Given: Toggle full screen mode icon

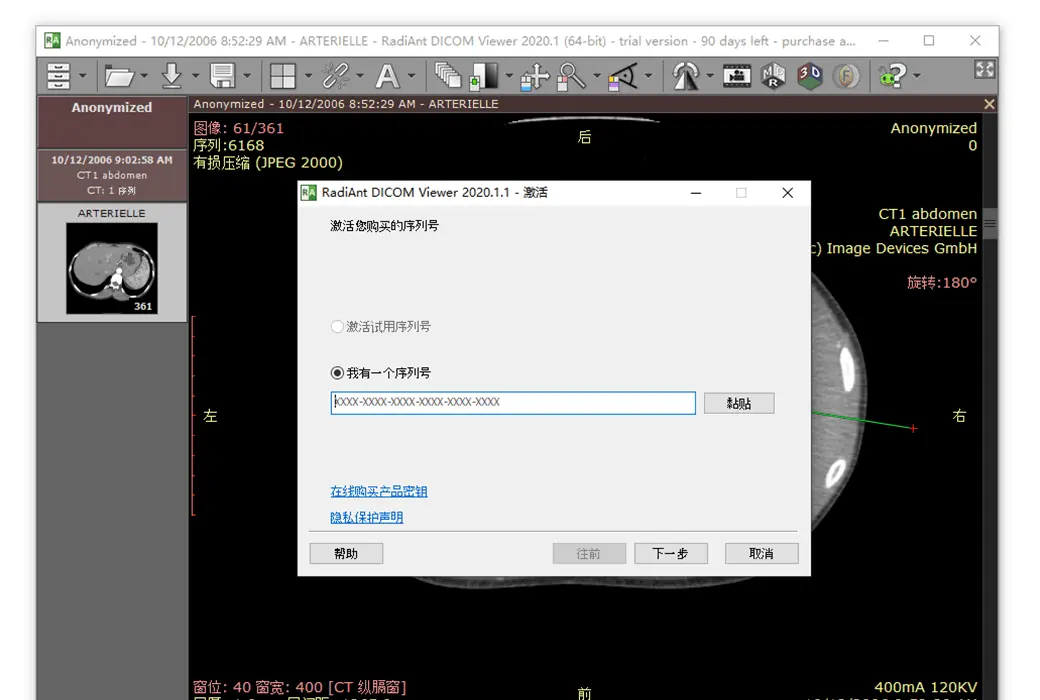Looking at the screenshot, I should (985, 69).
